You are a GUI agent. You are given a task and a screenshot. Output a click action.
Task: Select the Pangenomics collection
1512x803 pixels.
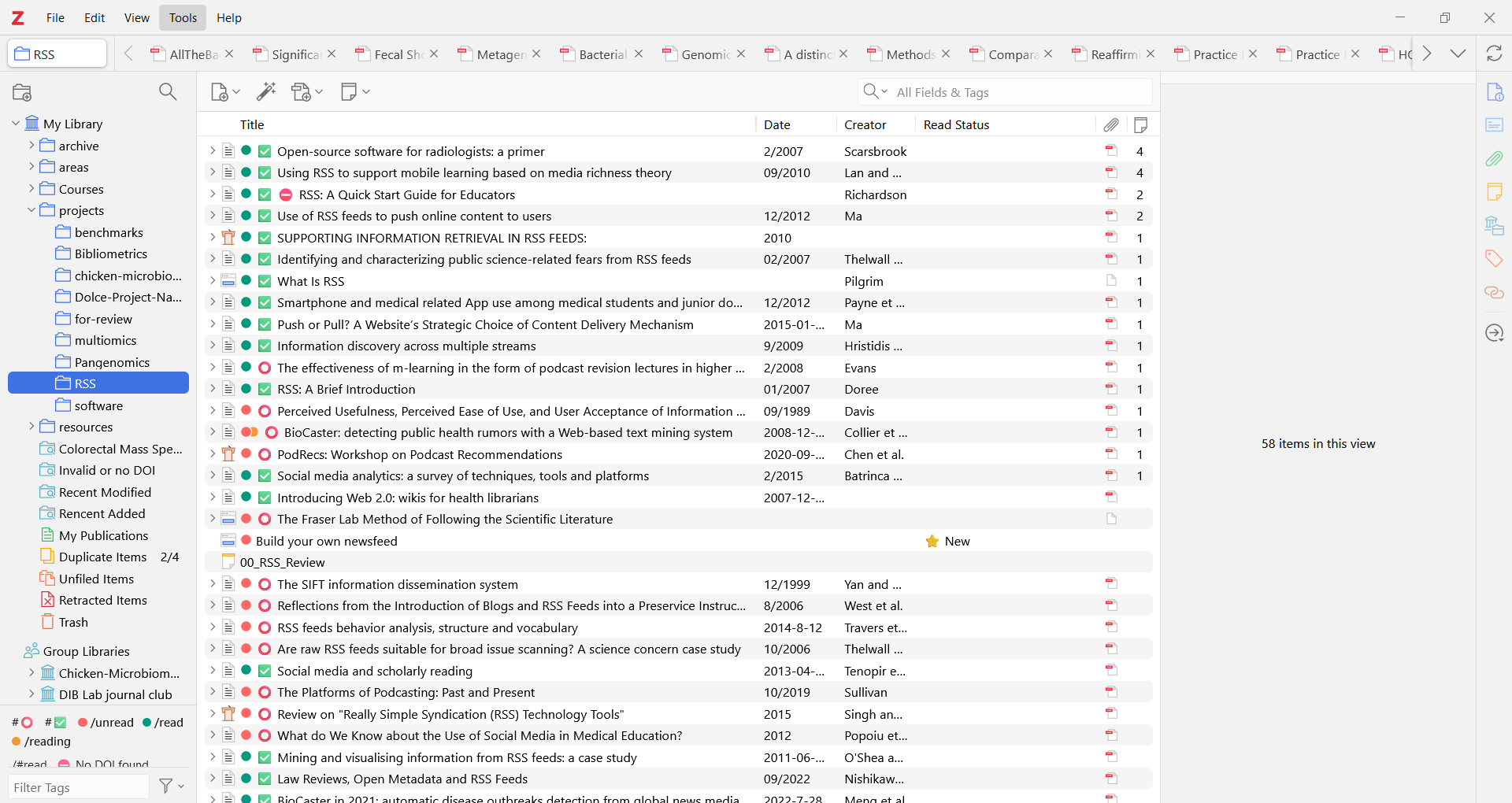click(112, 362)
